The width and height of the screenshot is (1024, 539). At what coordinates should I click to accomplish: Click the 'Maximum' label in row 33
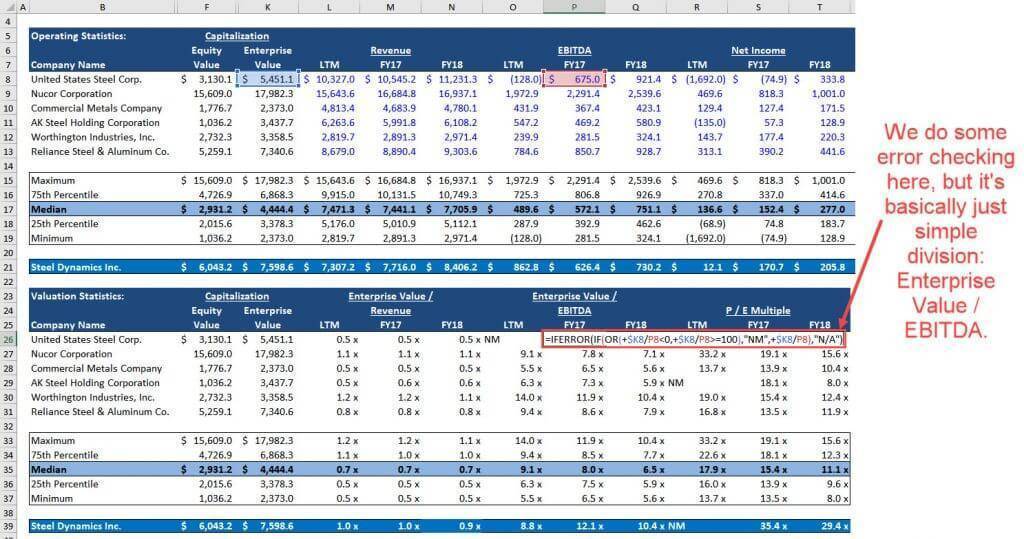point(52,440)
